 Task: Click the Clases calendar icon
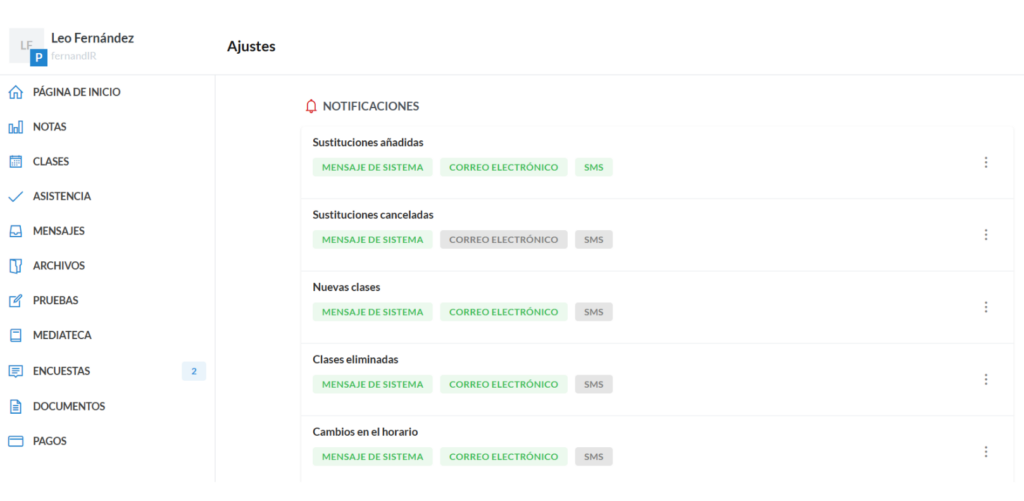pos(15,161)
